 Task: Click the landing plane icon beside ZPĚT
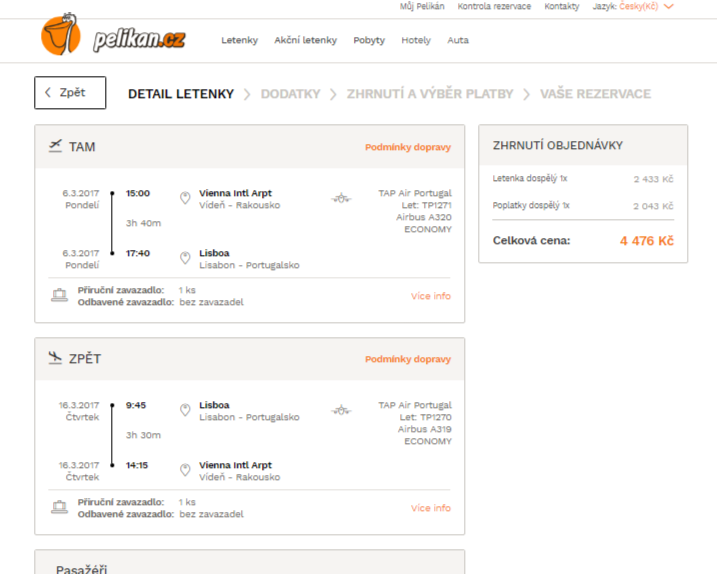pos(55,358)
